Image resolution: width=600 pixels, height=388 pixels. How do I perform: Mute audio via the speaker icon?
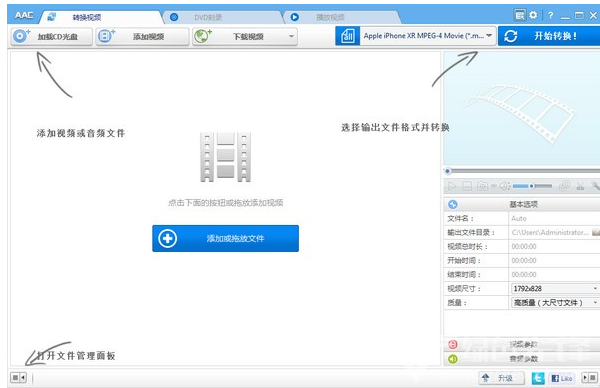pyautogui.click(x=504, y=186)
